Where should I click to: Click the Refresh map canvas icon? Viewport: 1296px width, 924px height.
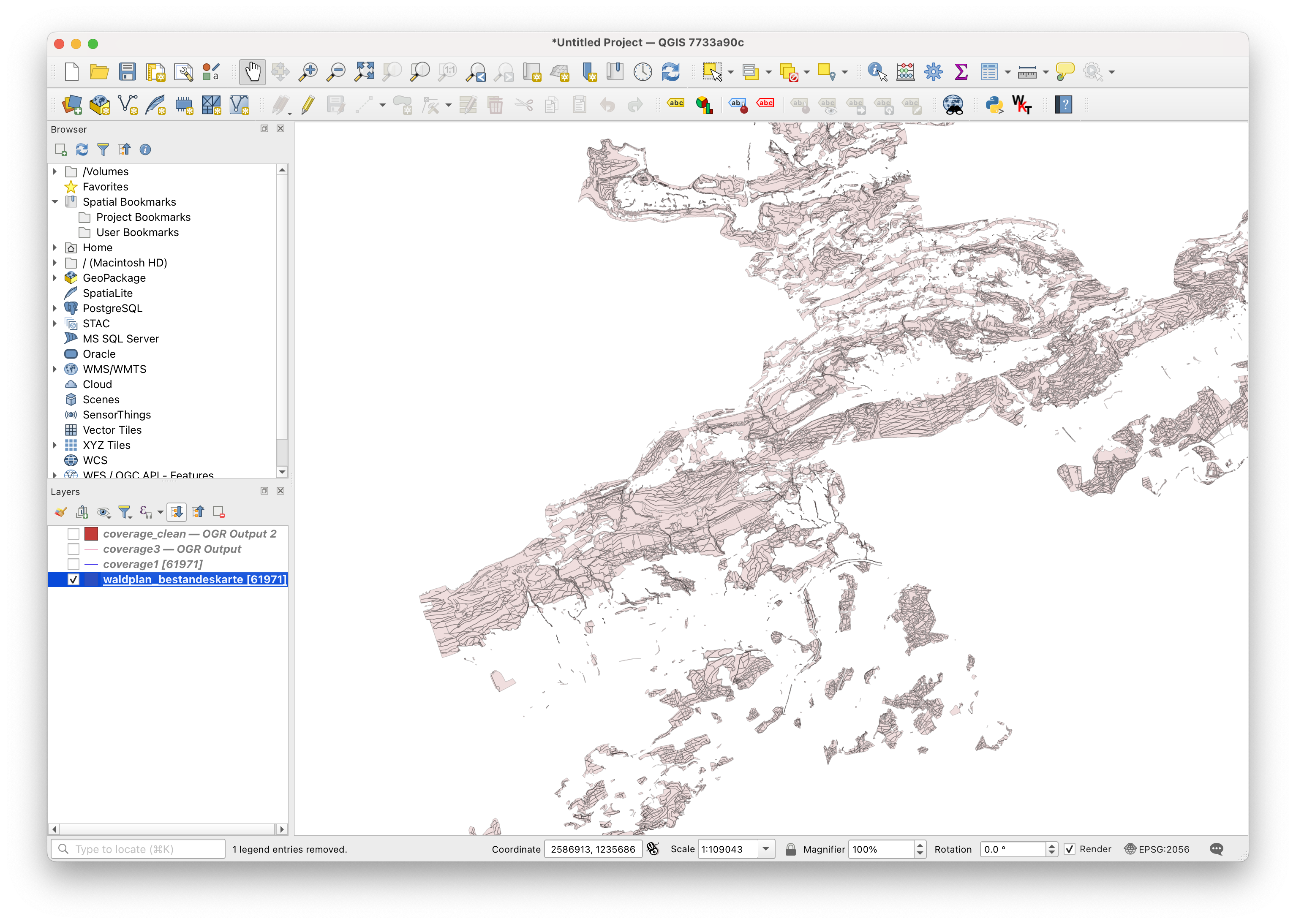point(670,72)
